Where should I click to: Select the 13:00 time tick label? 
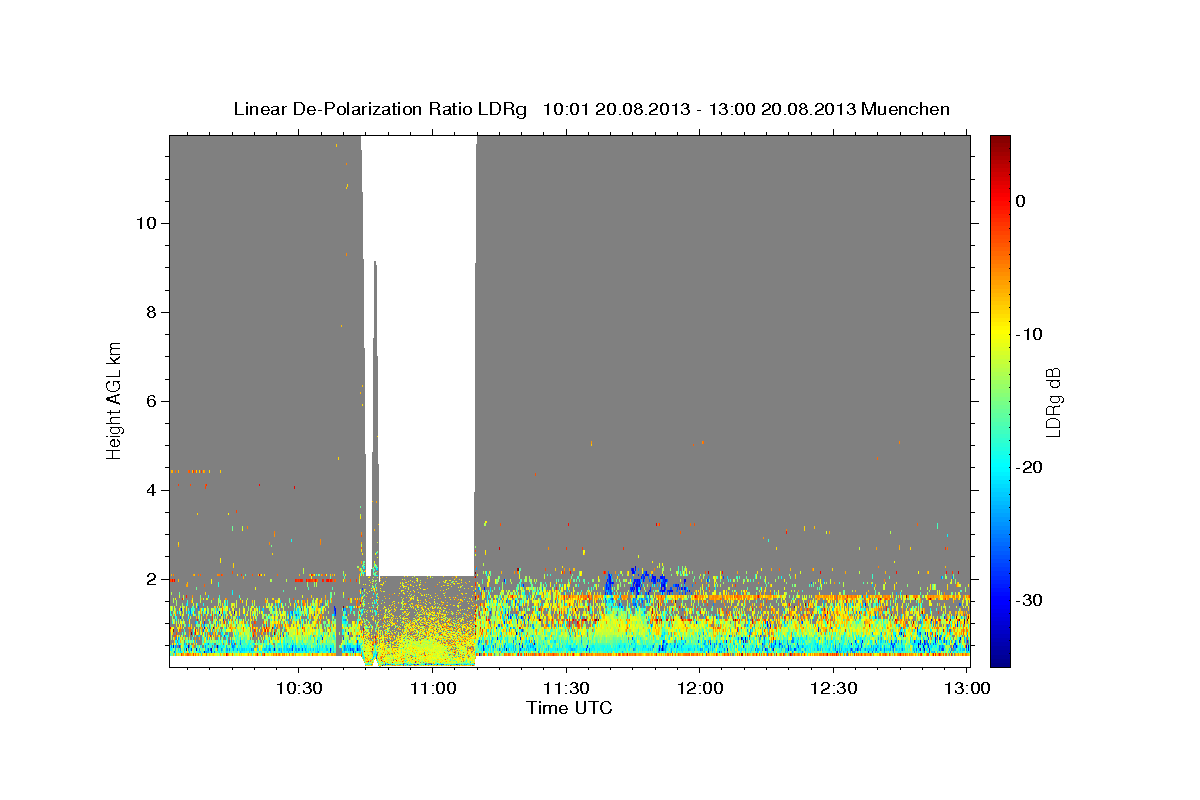[966, 689]
